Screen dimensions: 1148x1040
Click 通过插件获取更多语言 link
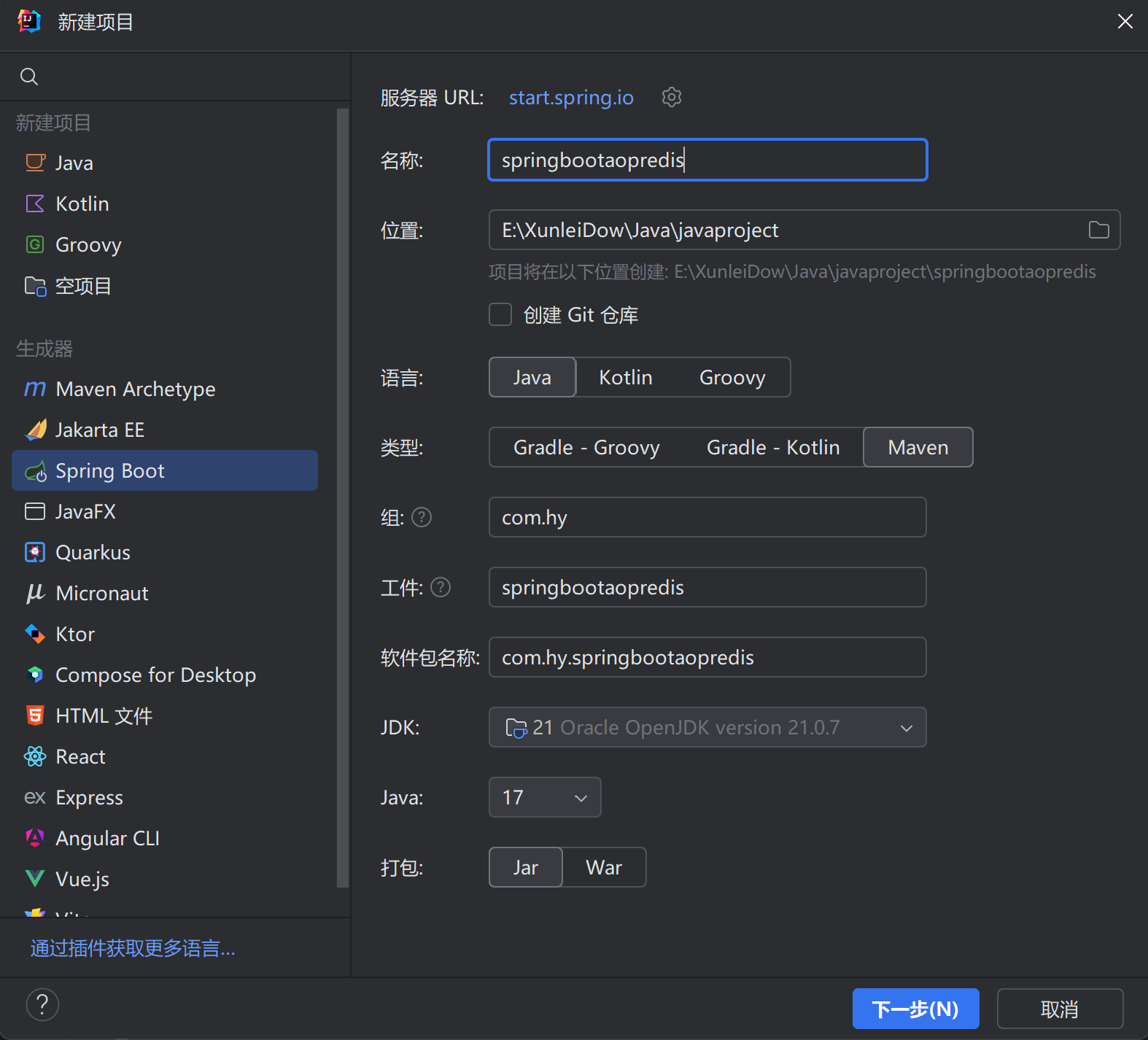pyautogui.click(x=133, y=948)
